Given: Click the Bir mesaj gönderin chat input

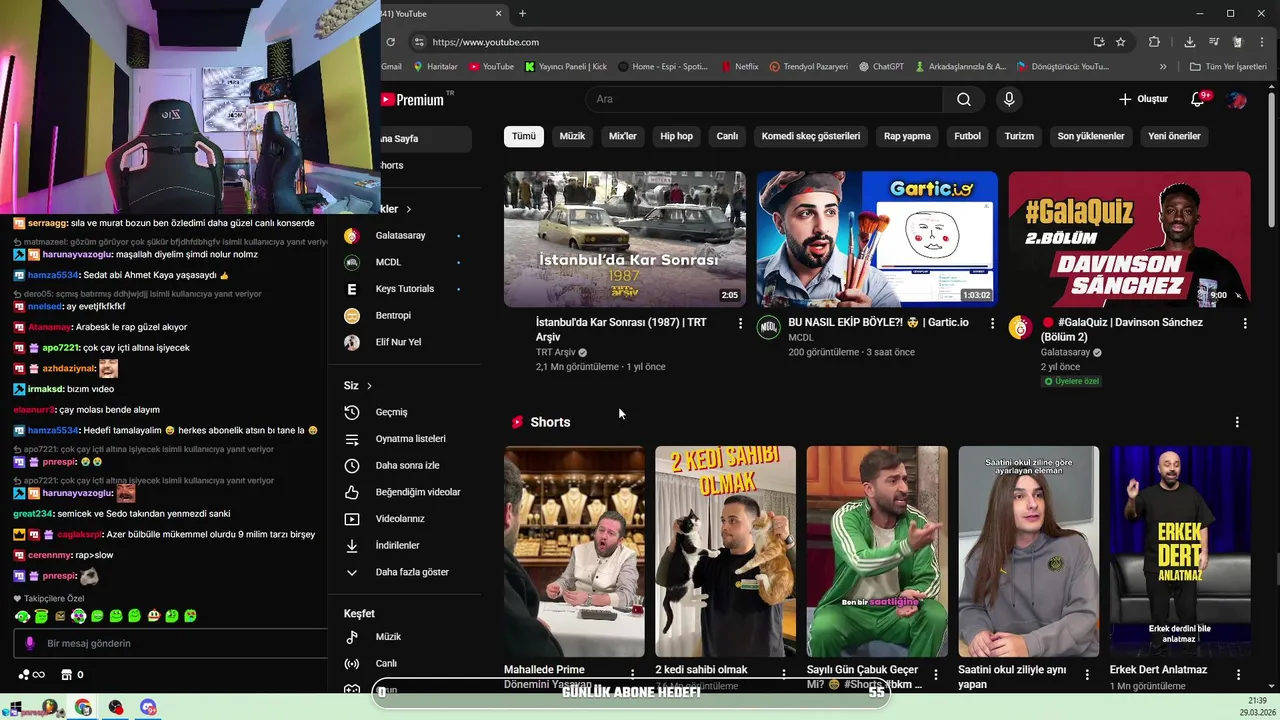Looking at the screenshot, I should click(170, 644).
